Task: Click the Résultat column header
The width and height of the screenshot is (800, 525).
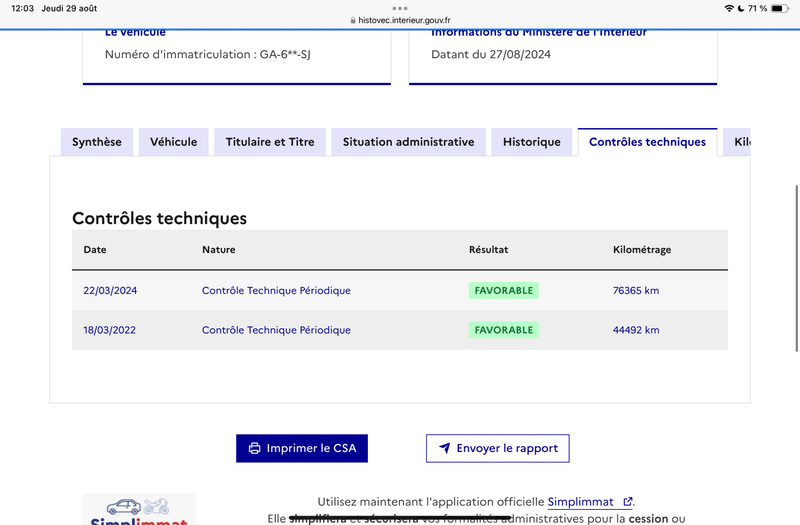Action: (x=489, y=249)
